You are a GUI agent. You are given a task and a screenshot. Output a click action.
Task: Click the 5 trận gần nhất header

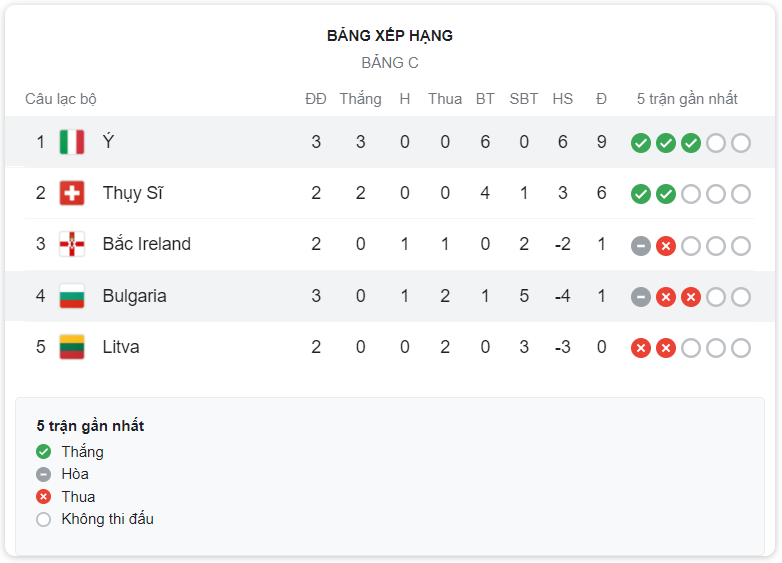(x=687, y=99)
